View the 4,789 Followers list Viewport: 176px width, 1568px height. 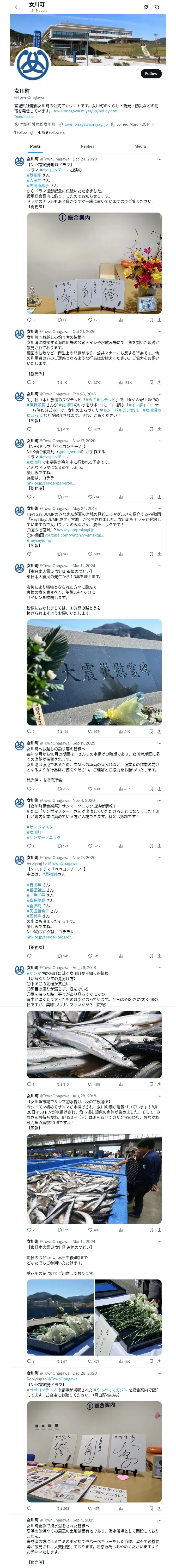pos(51,132)
